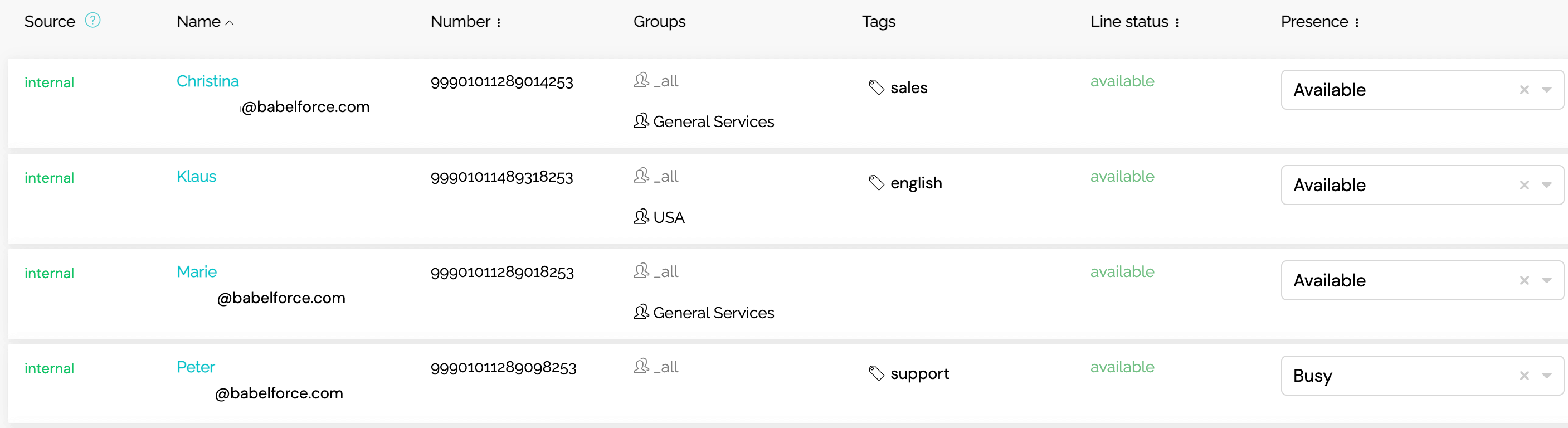
Task: Open the Line status column options menu
Action: [1177, 22]
